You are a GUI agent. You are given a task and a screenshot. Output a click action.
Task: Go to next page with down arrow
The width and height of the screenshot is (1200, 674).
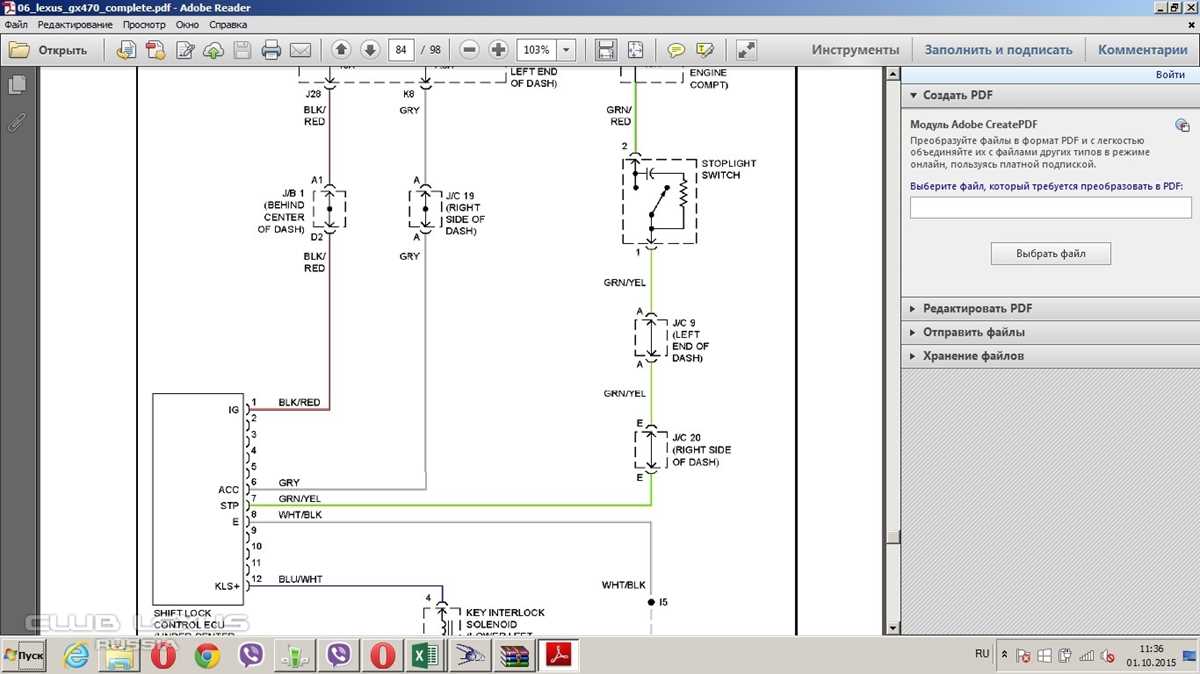coord(370,49)
